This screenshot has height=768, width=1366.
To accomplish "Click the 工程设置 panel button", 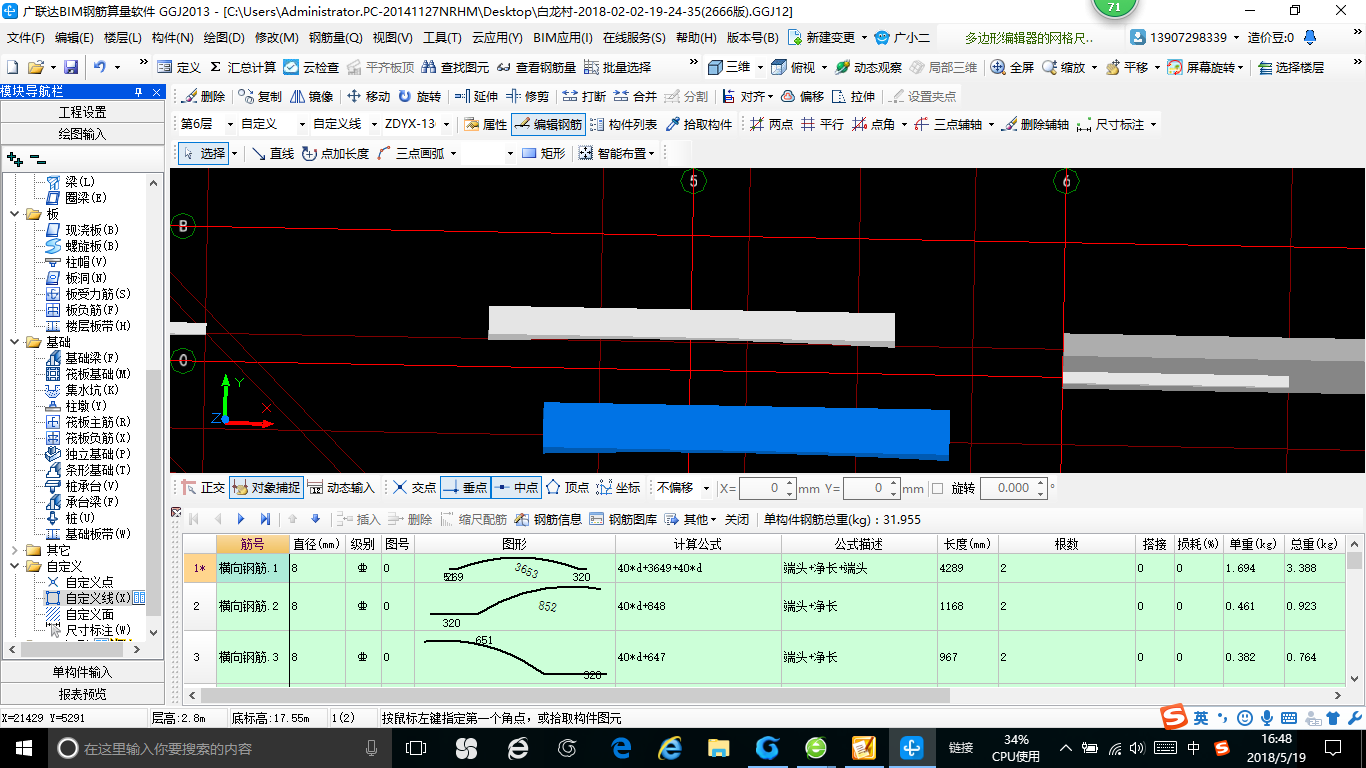I will coord(82,112).
